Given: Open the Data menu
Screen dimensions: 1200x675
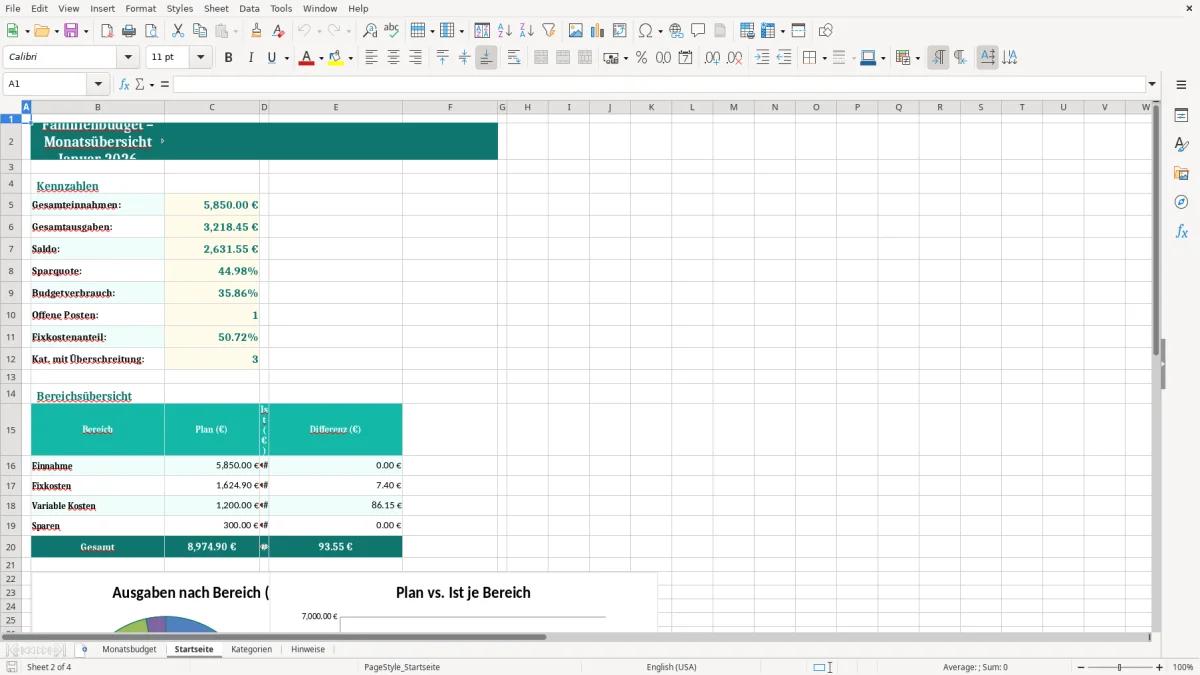Looking at the screenshot, I should click(249, 8).
